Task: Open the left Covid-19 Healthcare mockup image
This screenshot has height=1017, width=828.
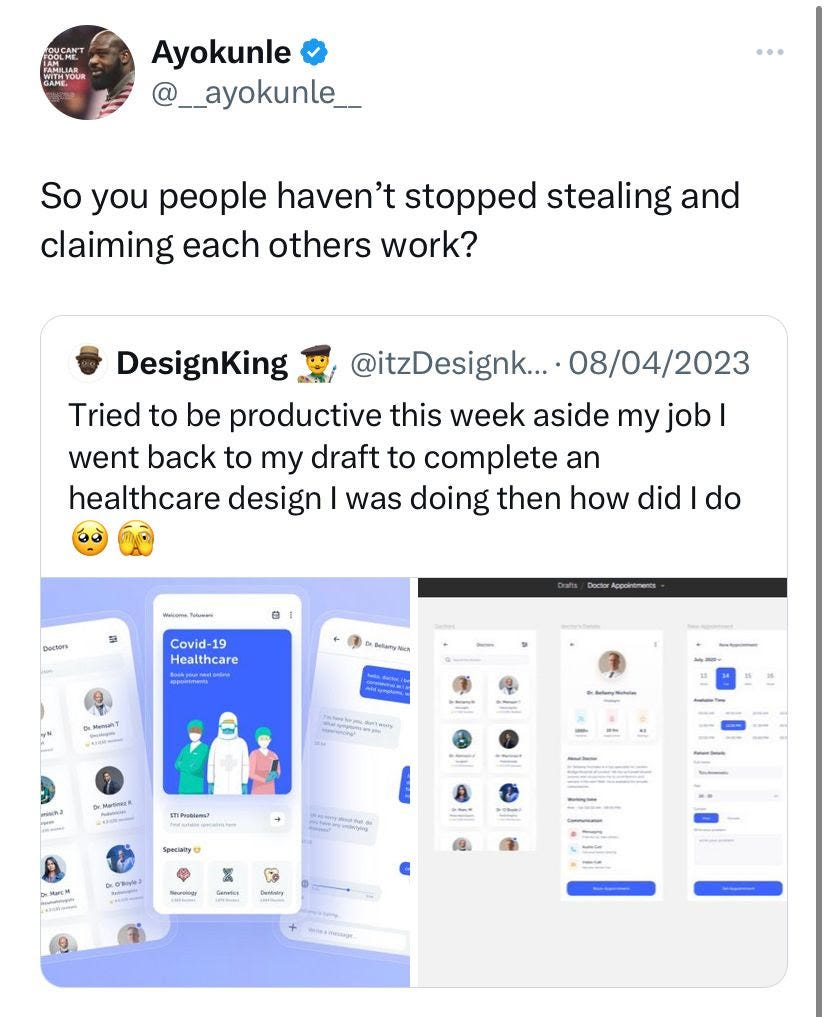Action: (x=225, y=782)
